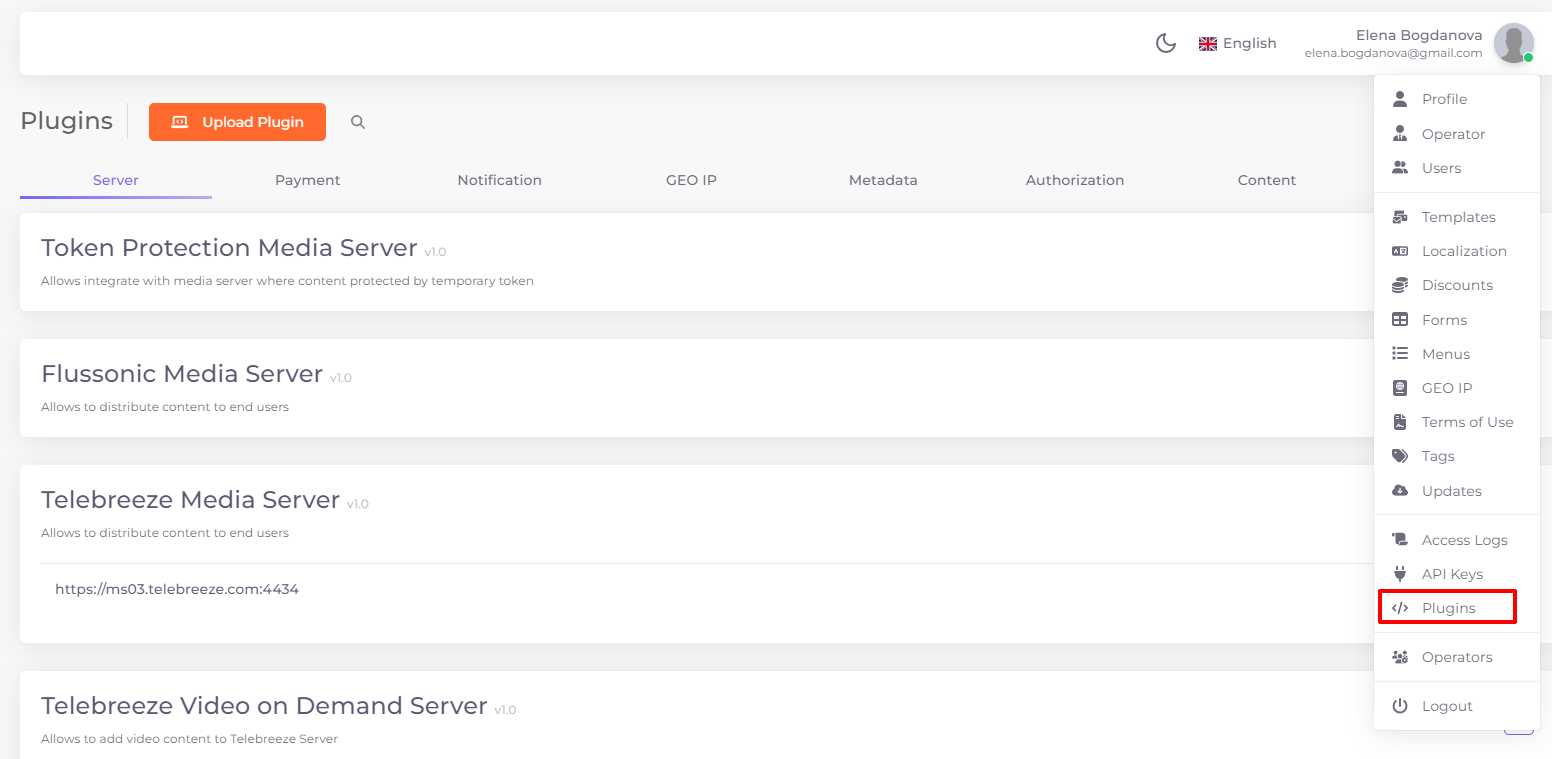Open Forms from the menu

click(1457, 320)
